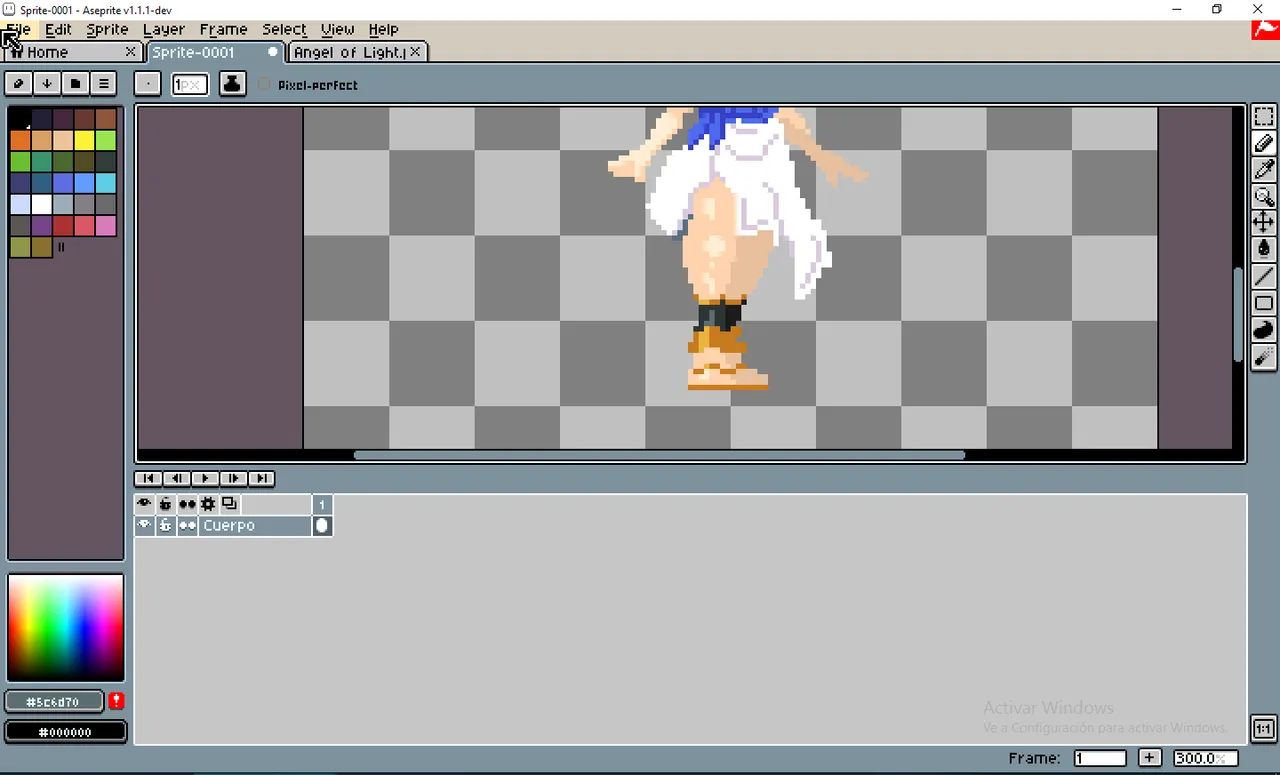
Task: Select the Zoom magnifier tool
Action: 1263,196
